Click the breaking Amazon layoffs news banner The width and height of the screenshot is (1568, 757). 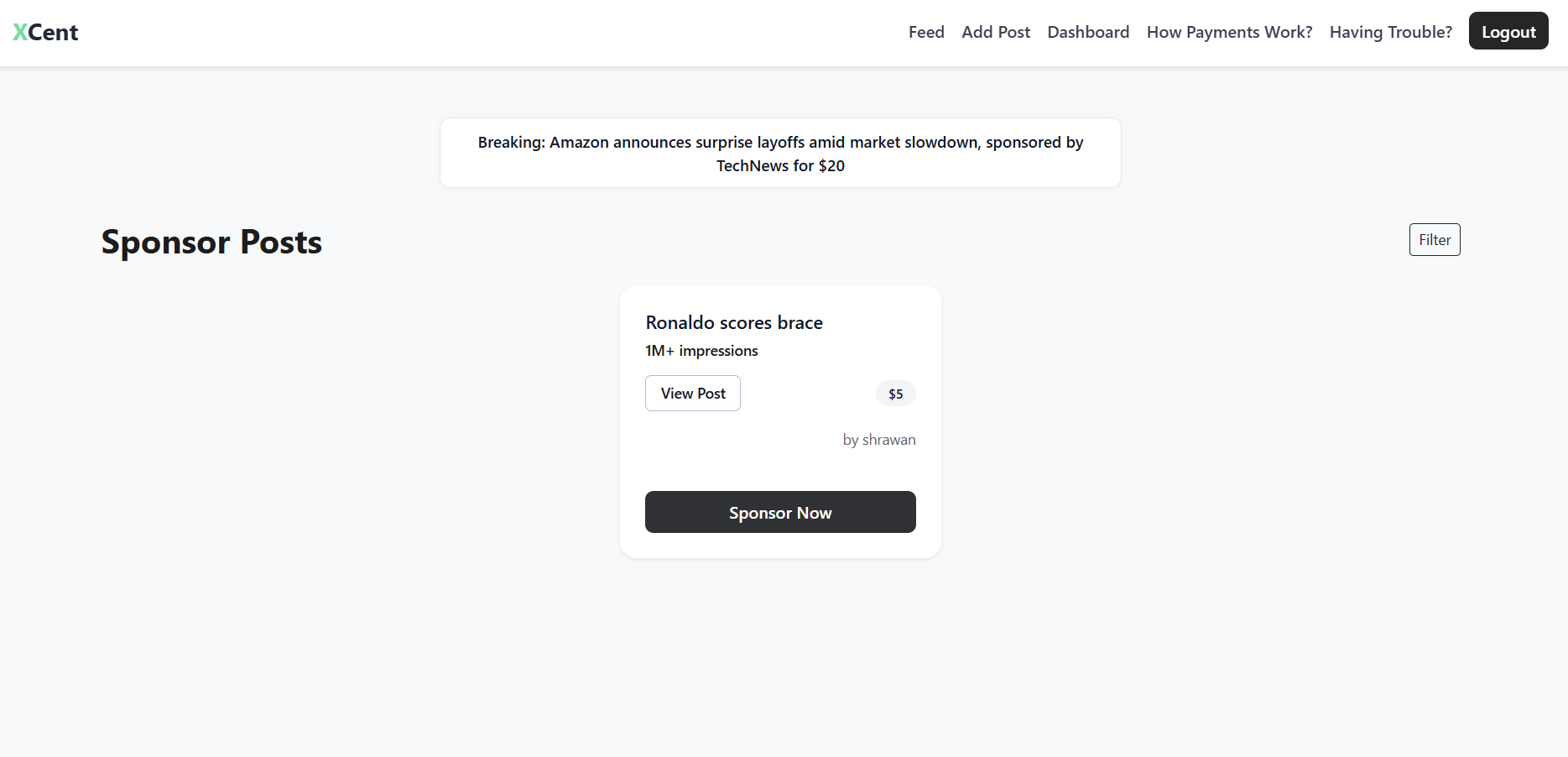tap(779, 153)
